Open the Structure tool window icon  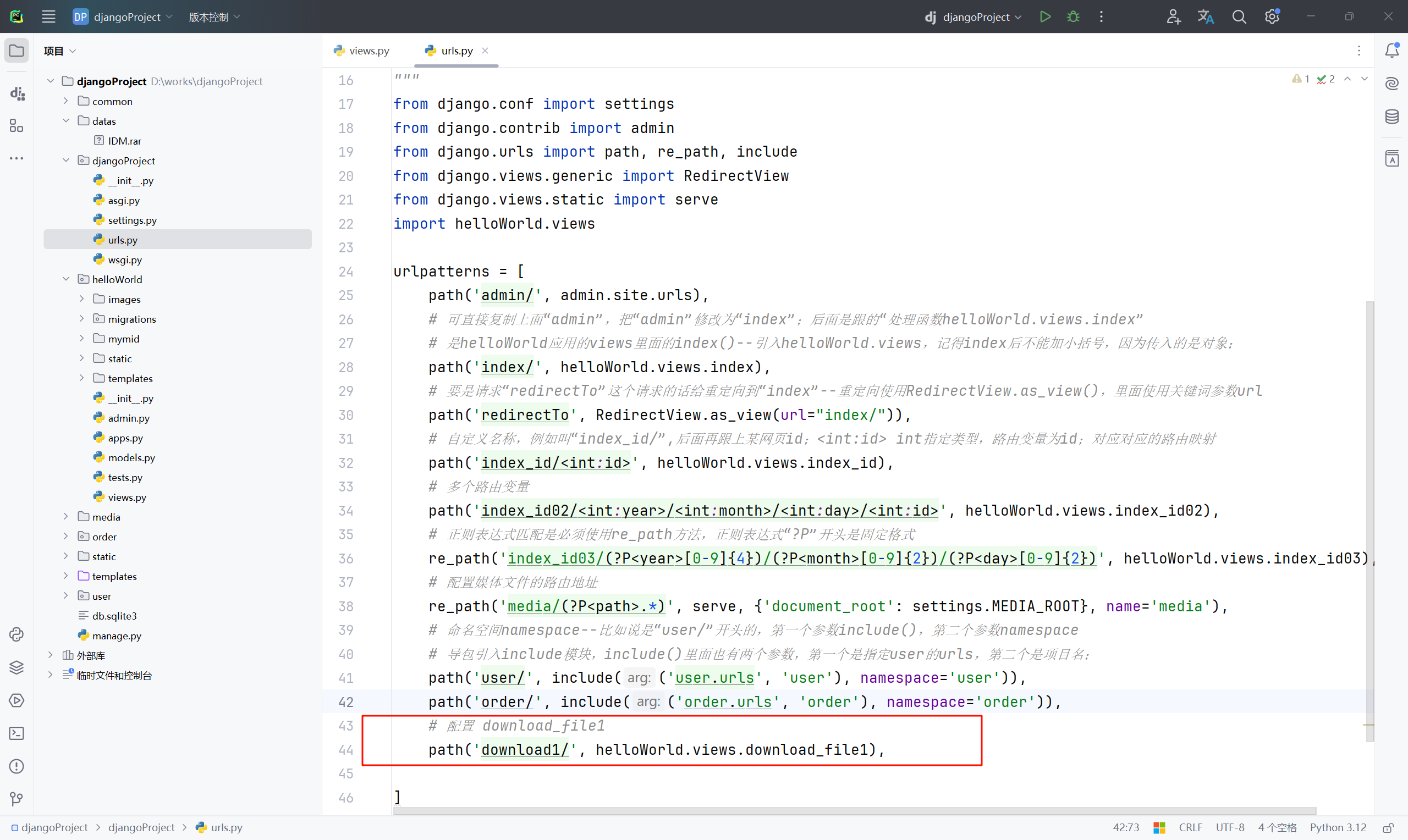(x=16, y=126)
